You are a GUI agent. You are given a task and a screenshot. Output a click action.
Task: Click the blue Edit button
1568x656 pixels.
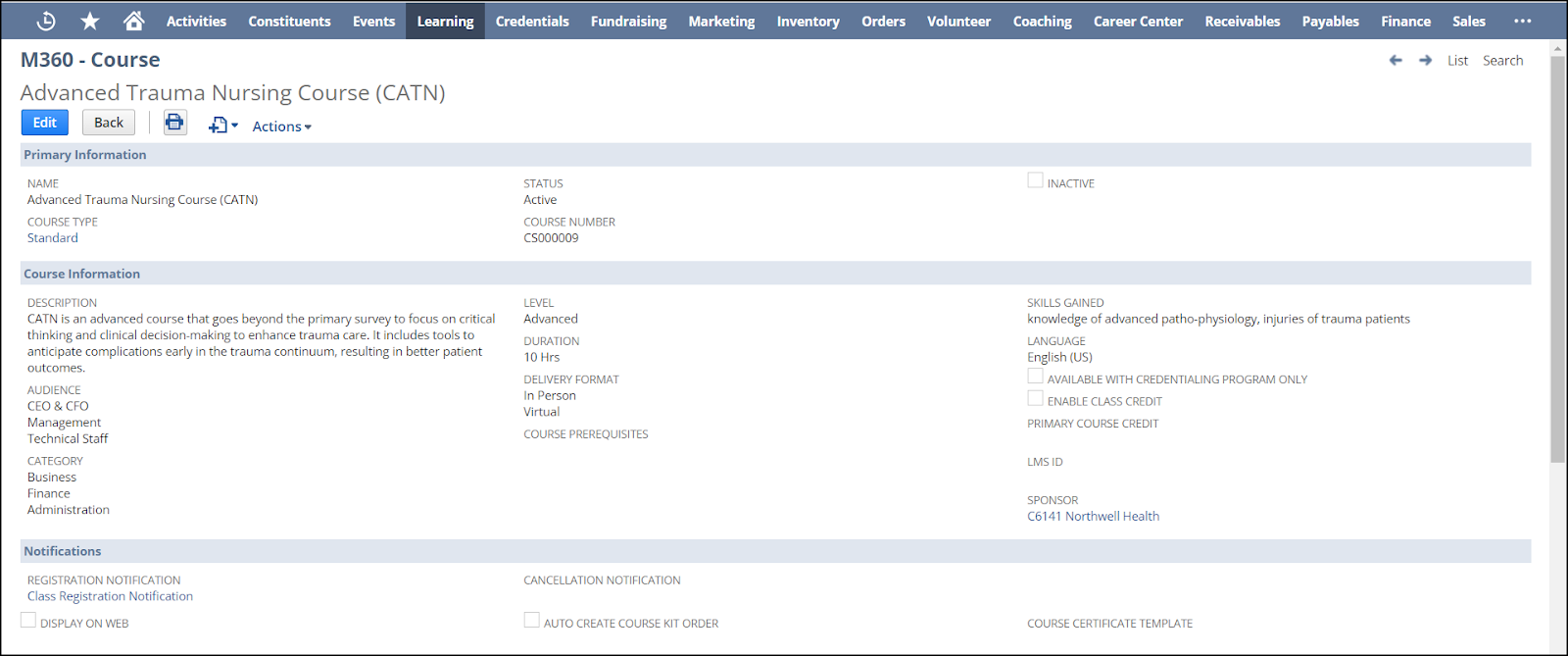coord(45,123)
